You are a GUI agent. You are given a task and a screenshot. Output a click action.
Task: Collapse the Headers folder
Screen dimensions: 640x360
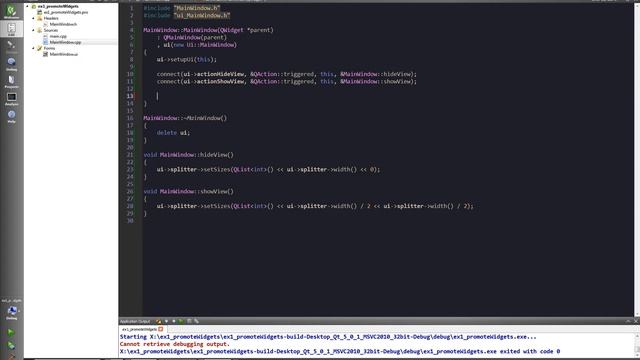tap(33, 18)
